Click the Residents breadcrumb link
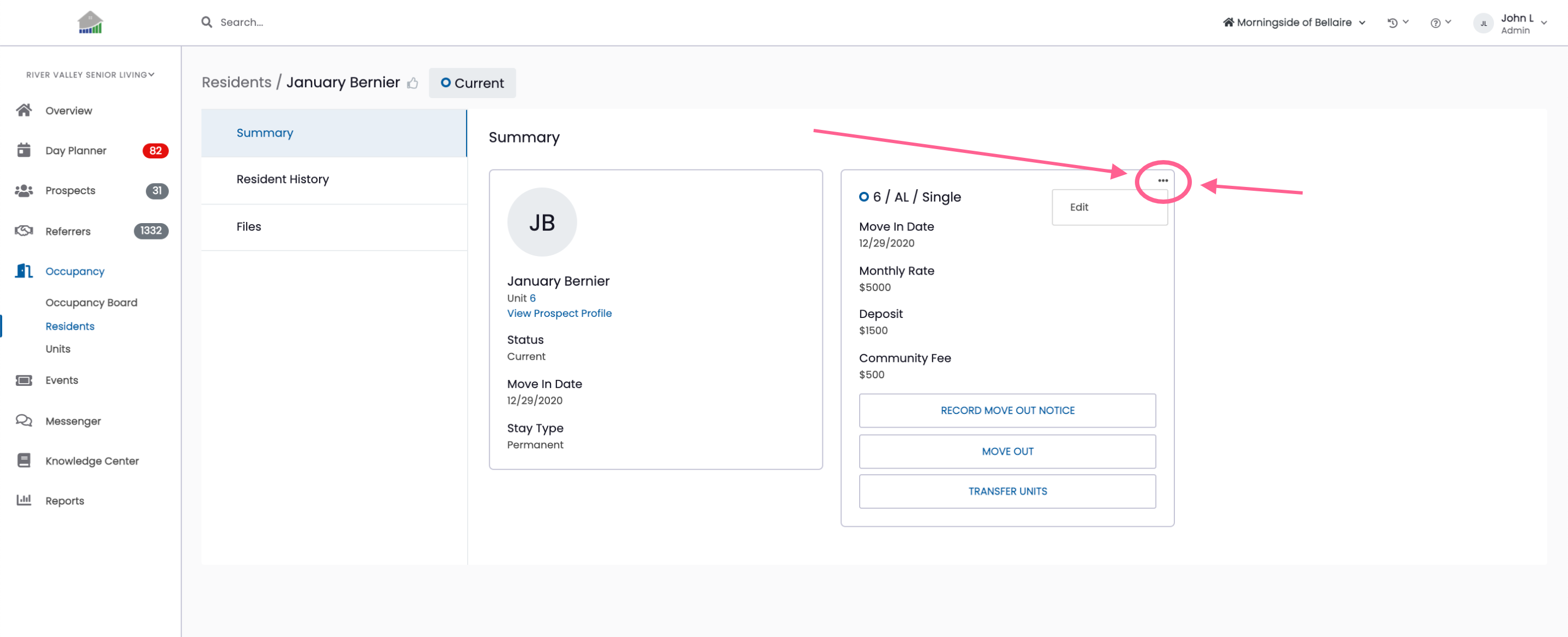This screenshot has height=637, width=1568. tap(236, 82)
